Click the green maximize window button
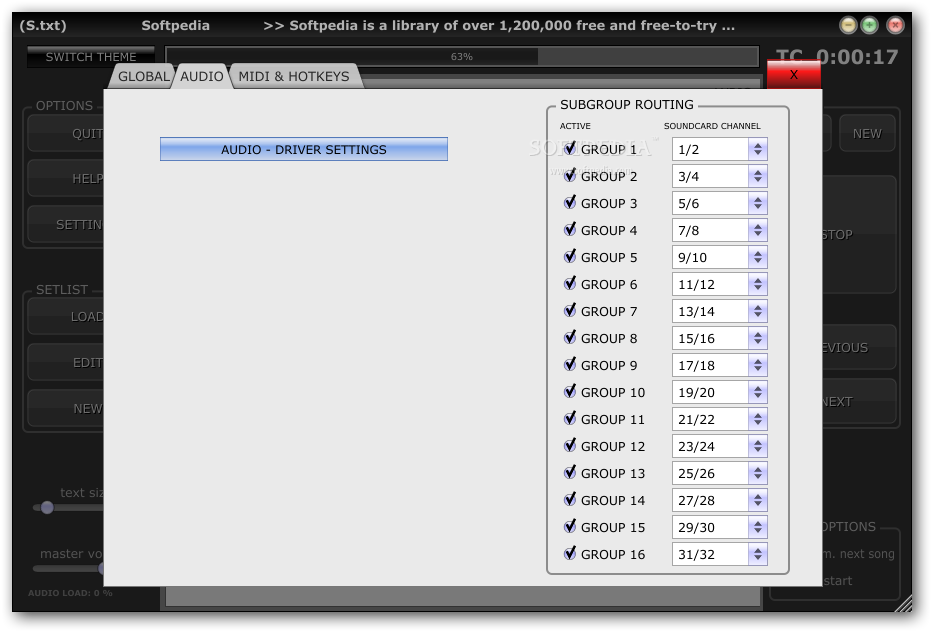The width and height of the screenshot is (932, 632). (870, 25)
